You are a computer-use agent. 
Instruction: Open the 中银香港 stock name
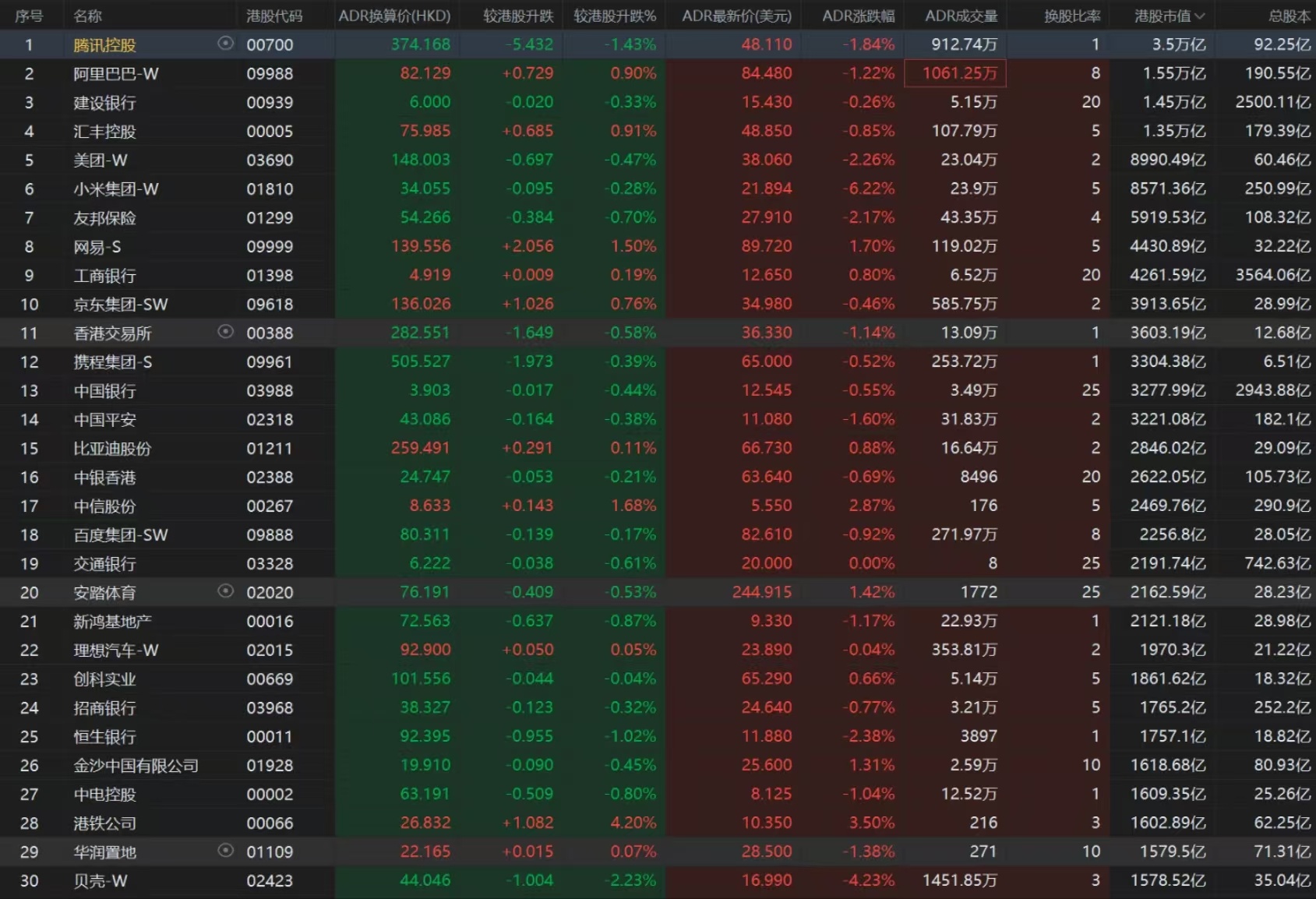[104, 478]
